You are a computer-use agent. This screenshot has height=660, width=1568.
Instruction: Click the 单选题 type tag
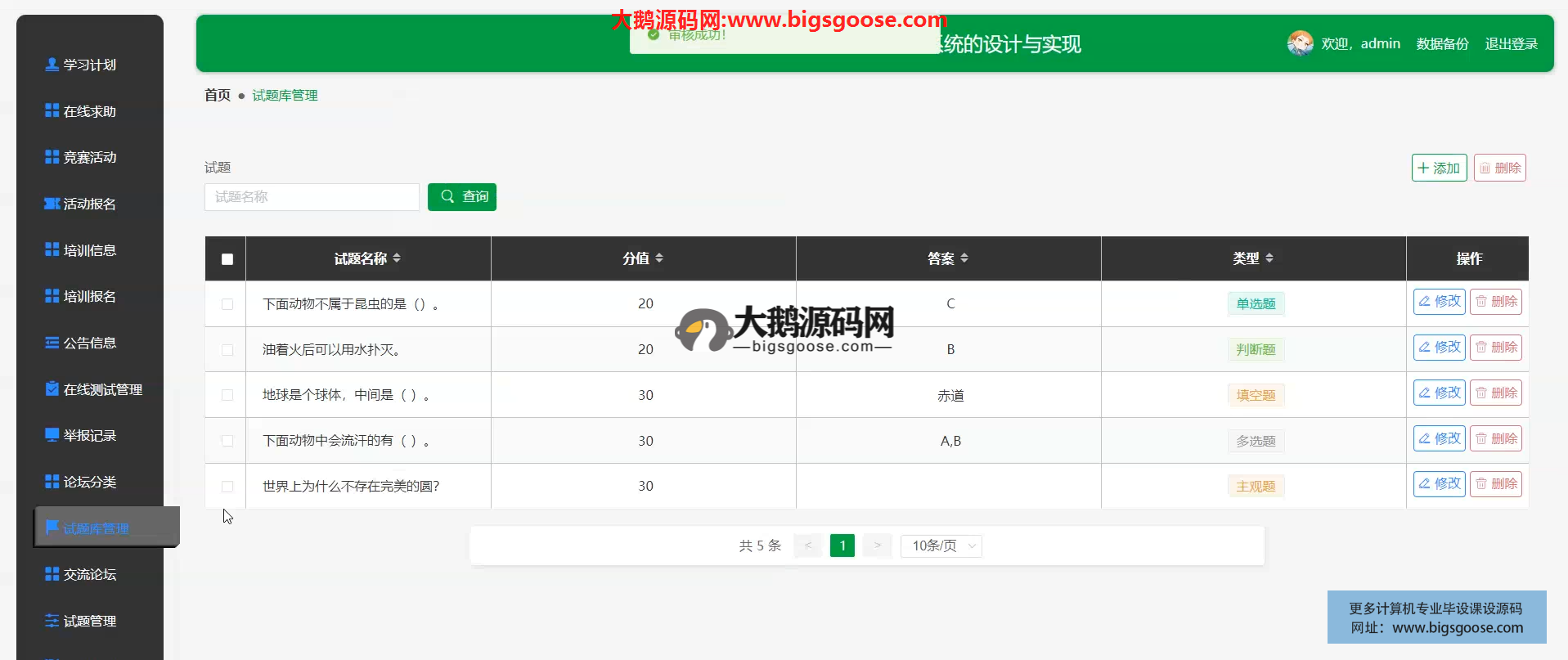[1256, 303]
